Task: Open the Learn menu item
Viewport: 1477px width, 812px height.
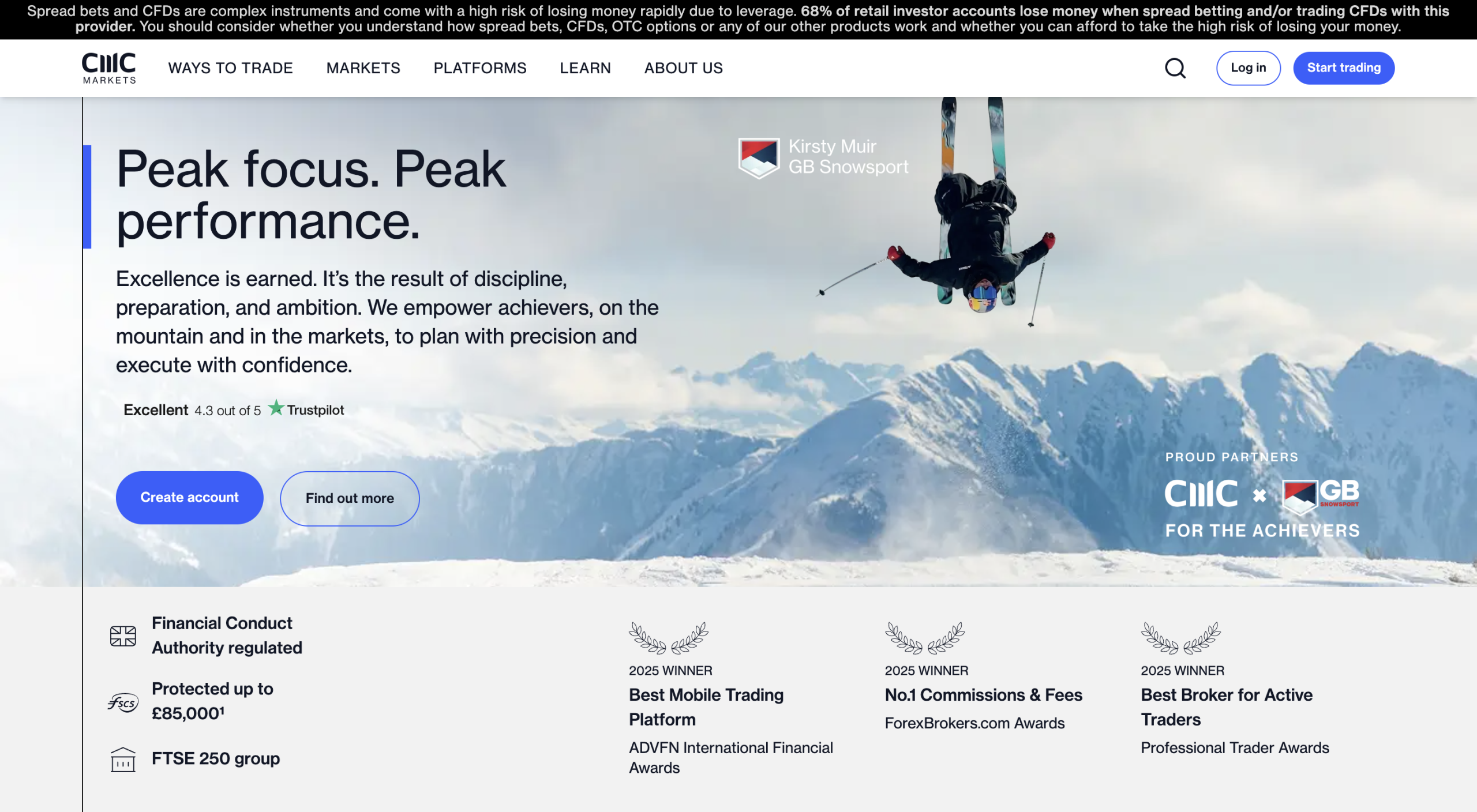Action: pos(585,68)
